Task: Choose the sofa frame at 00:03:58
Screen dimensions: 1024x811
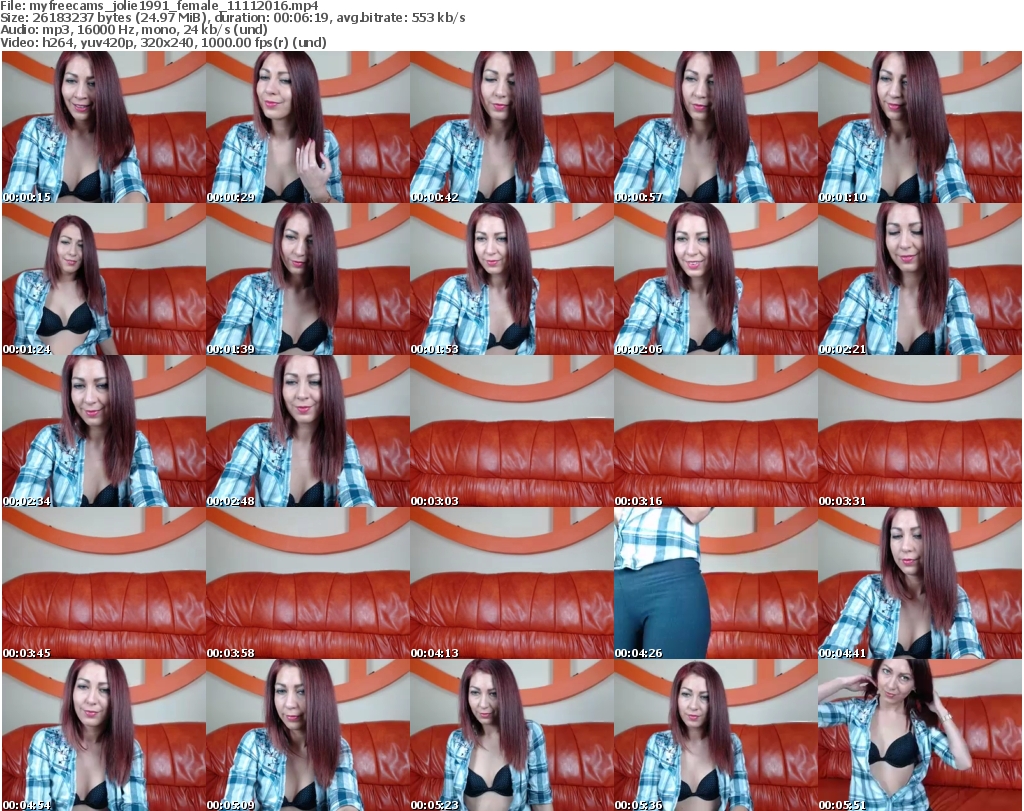Action: point(308,583)
